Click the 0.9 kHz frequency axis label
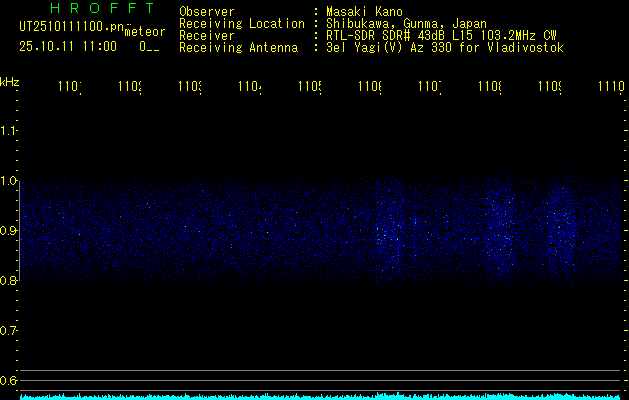Image resolution: width=629 pixels, height=400 pixels. tap(10, 231)
